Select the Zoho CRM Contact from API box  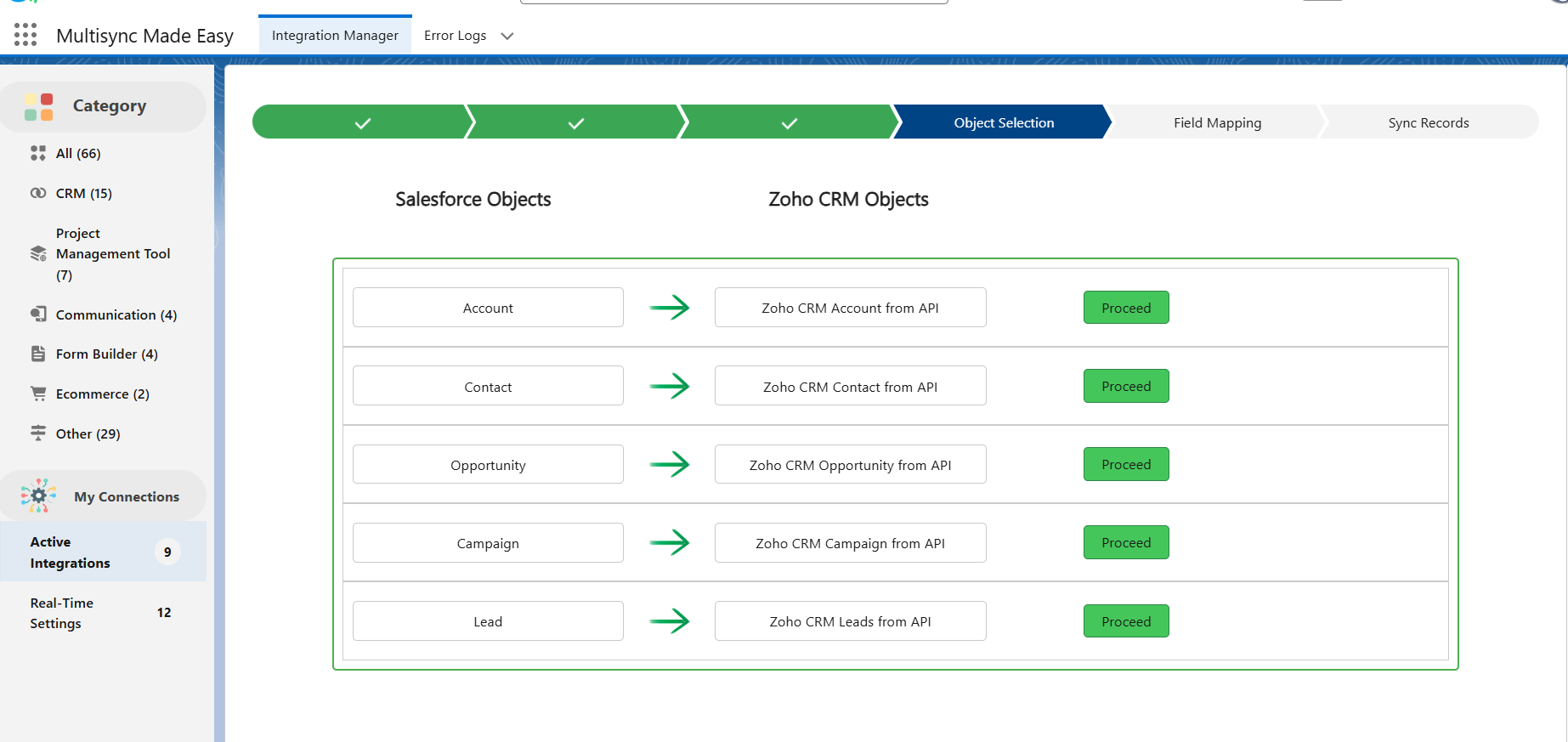click(x=850, y=387)
